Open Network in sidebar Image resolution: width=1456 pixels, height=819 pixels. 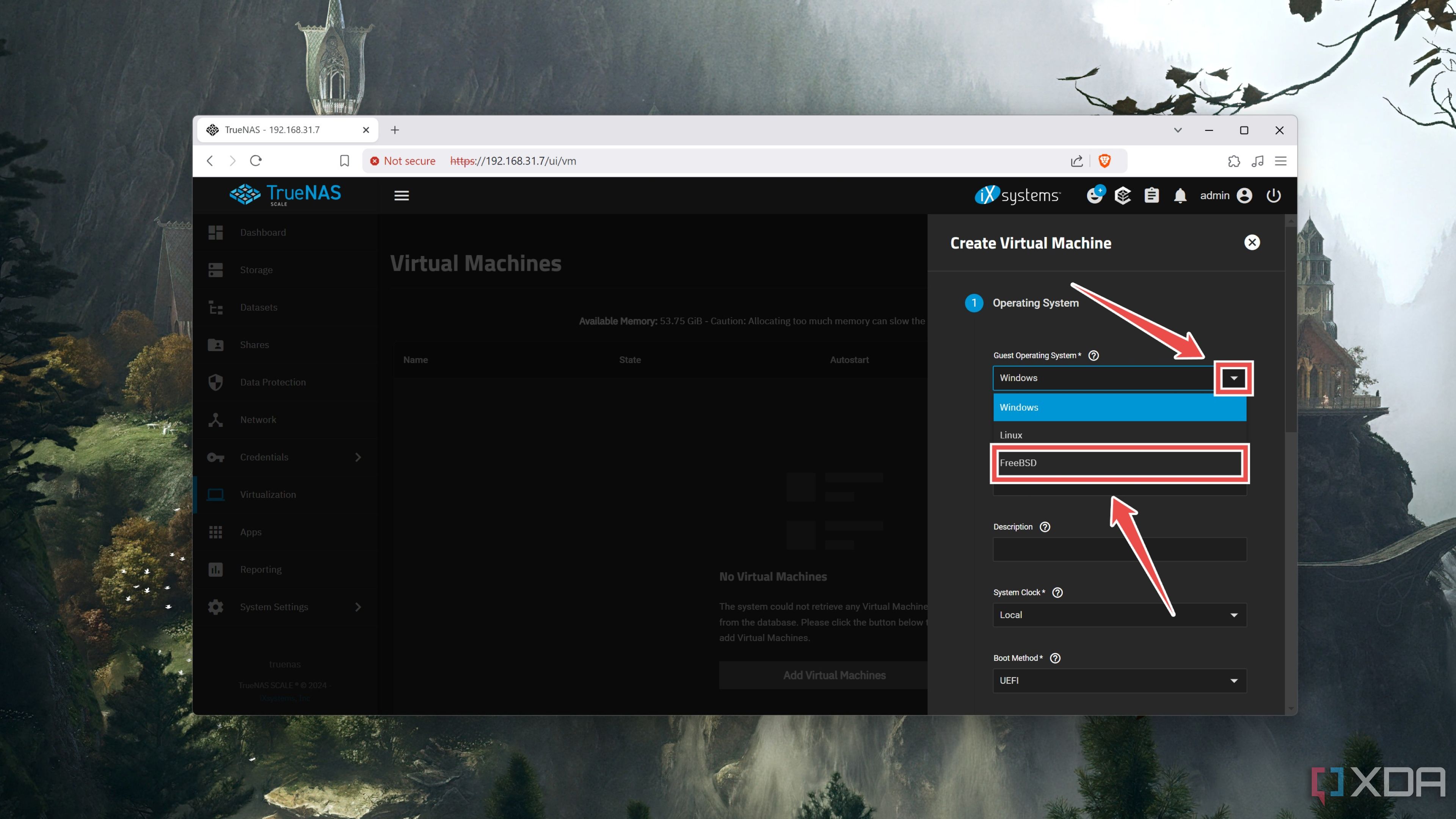click(x=286, y=419)
